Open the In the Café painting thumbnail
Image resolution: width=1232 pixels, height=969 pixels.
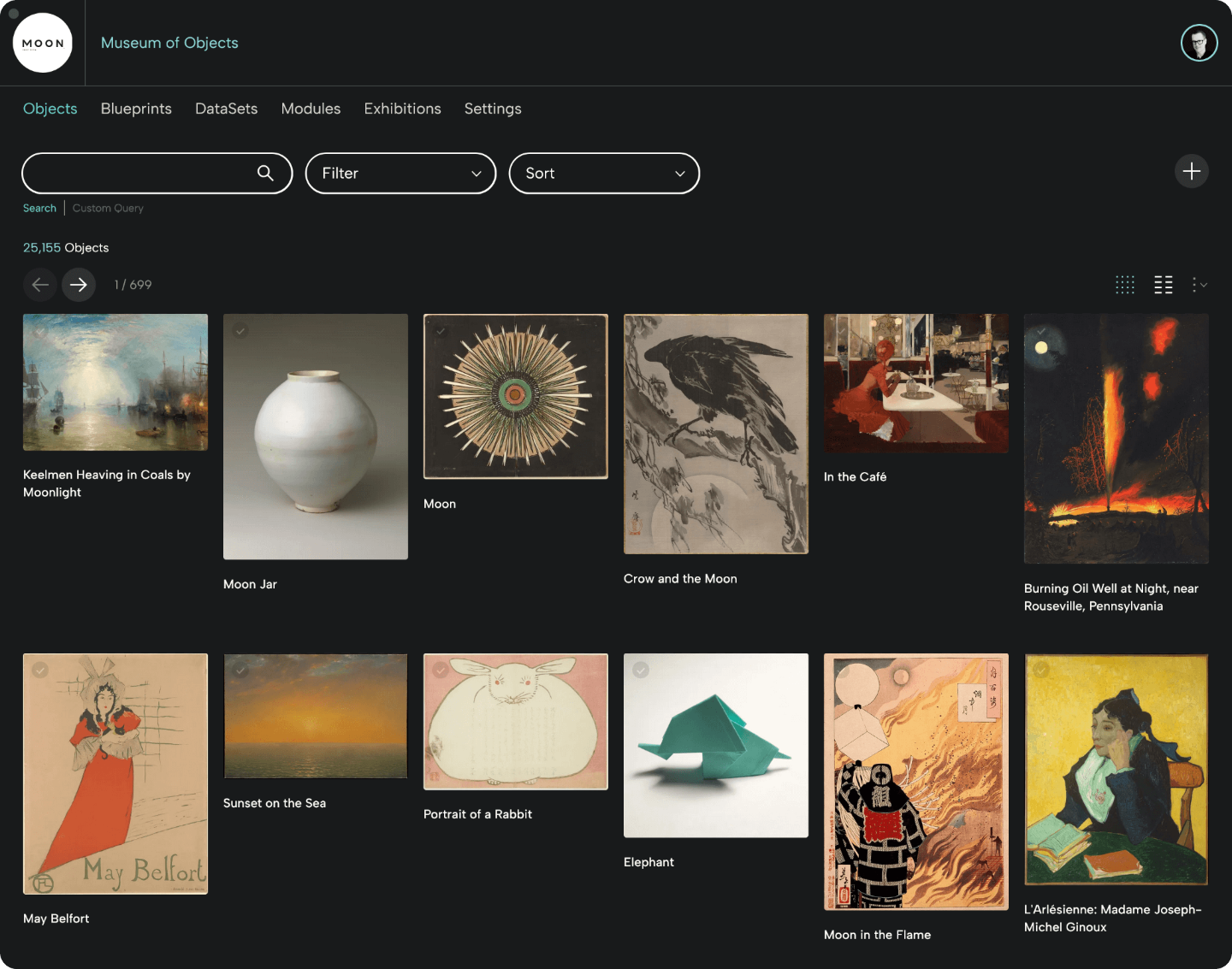tap(916, 383)
